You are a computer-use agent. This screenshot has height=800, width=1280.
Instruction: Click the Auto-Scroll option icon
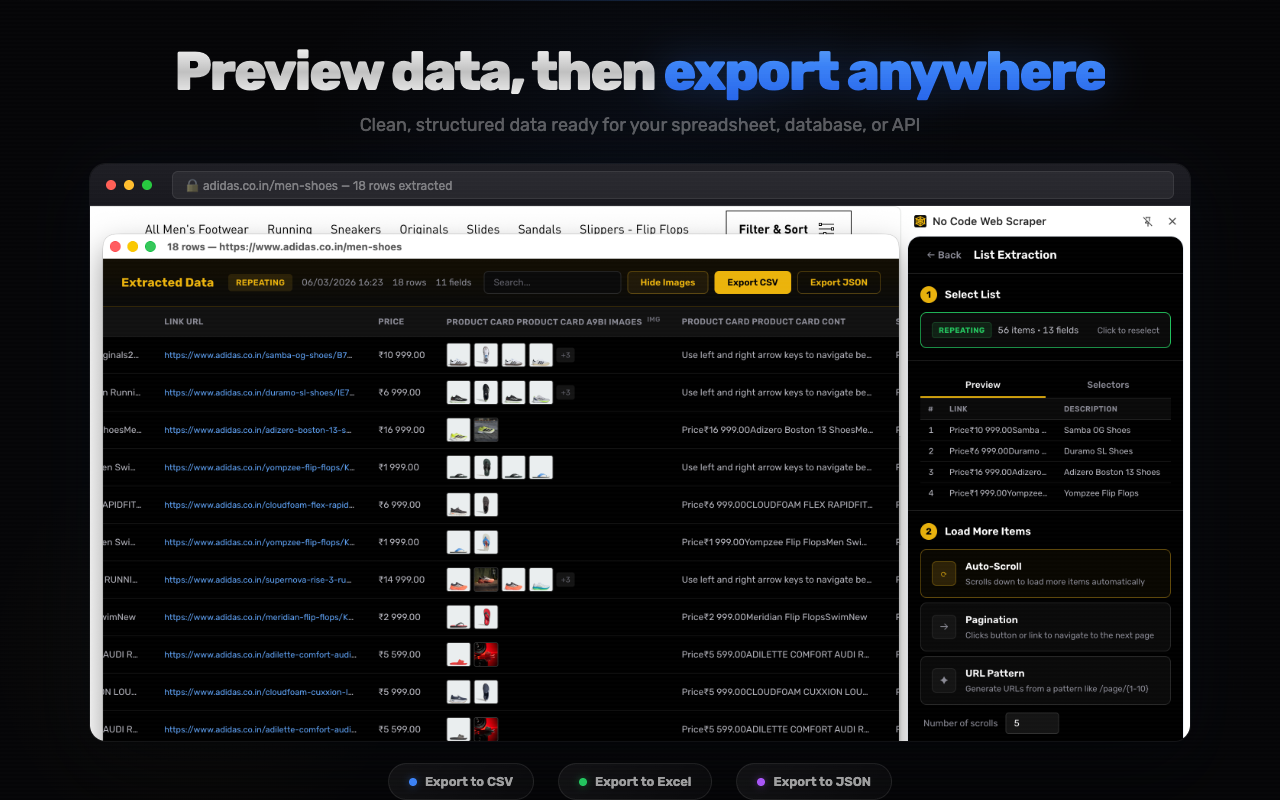pyautogui.click(x=944, y=573)
